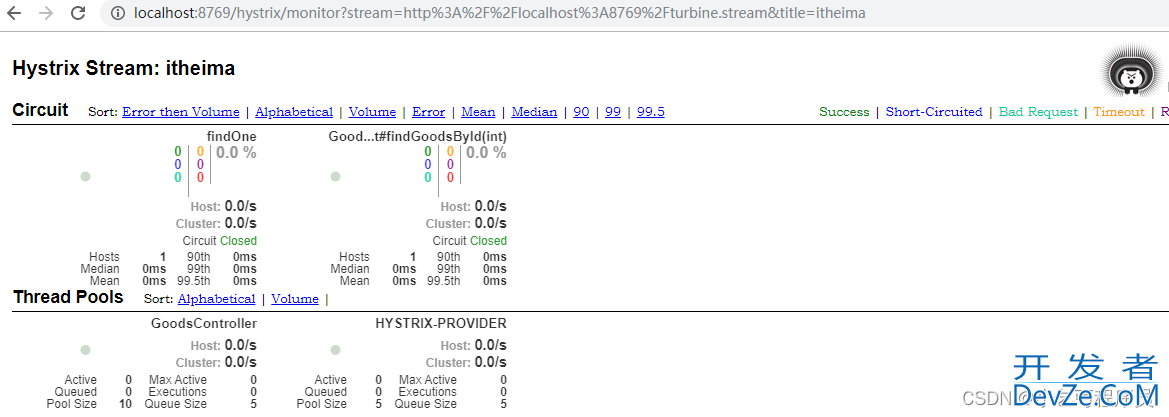Click findOne Hosts count value

pyautogui.click(x=163, y=257)
